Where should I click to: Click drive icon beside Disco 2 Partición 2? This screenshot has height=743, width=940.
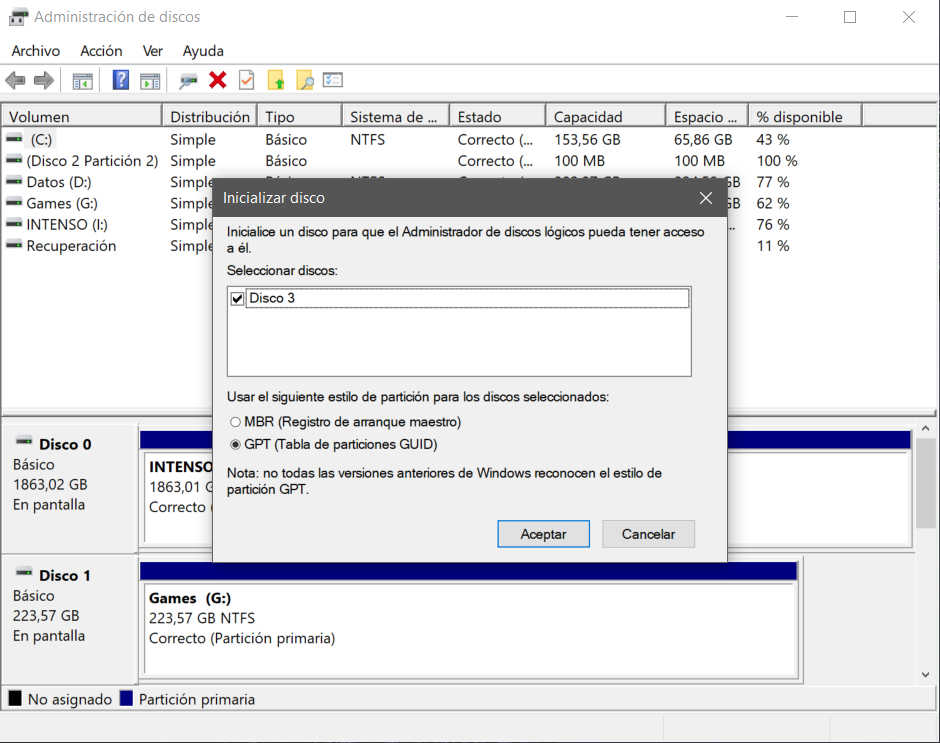[14, 160]
